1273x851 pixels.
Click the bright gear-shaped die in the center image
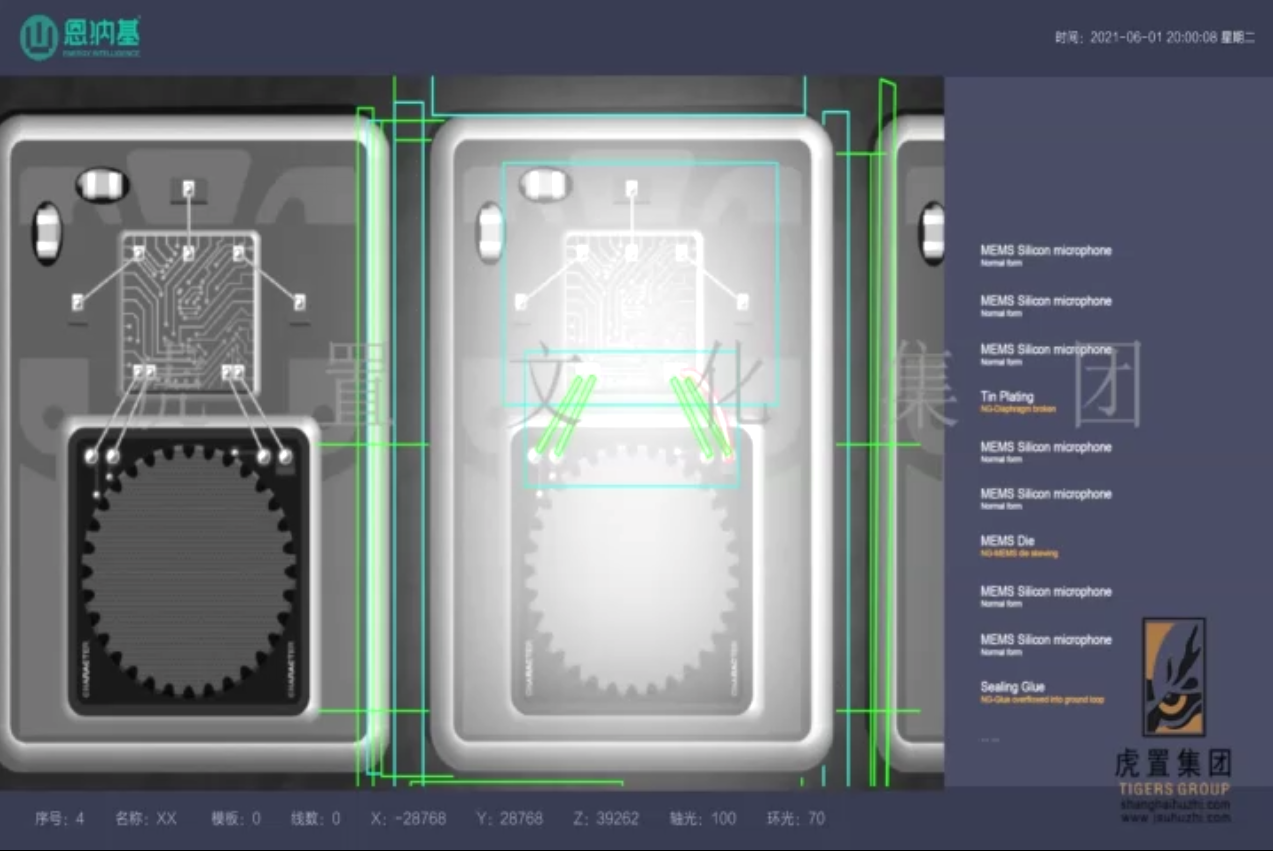click(631, 570)
